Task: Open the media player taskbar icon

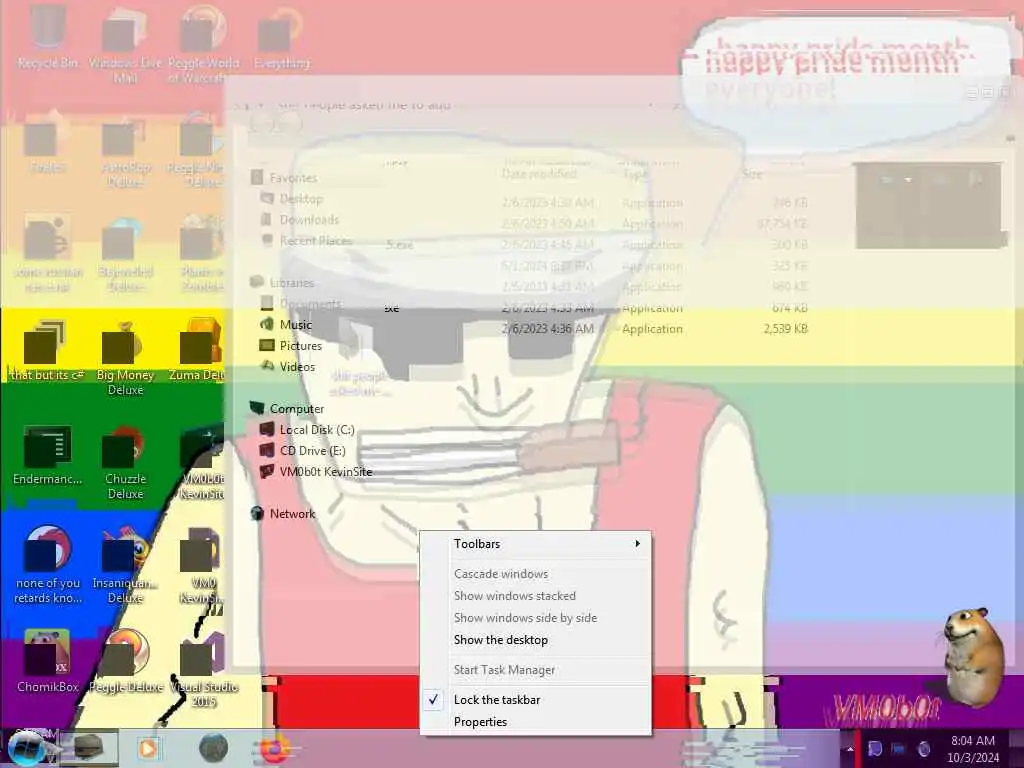Action: 148,748
